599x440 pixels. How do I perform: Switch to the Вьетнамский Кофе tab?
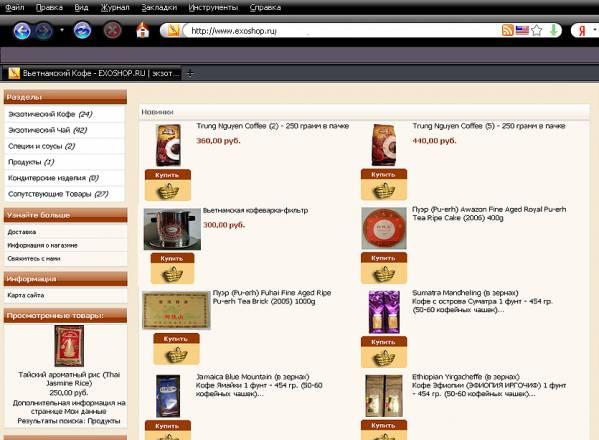click(x=94, y=73)
